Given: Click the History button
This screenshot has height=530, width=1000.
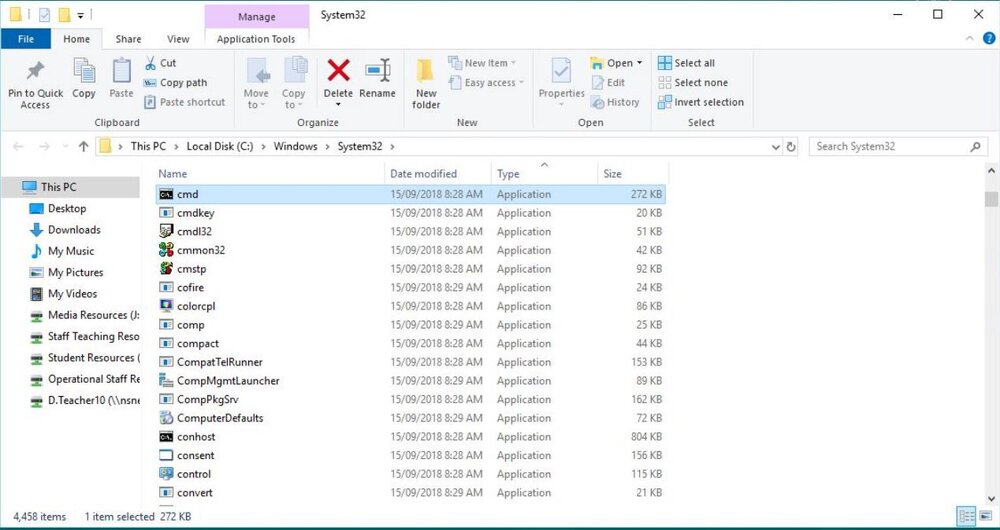Looking at the screenshot, I should (x=615, y=102).
